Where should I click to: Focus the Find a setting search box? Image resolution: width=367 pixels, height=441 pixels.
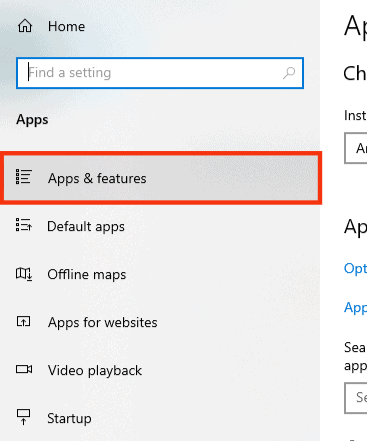point(160,73)
